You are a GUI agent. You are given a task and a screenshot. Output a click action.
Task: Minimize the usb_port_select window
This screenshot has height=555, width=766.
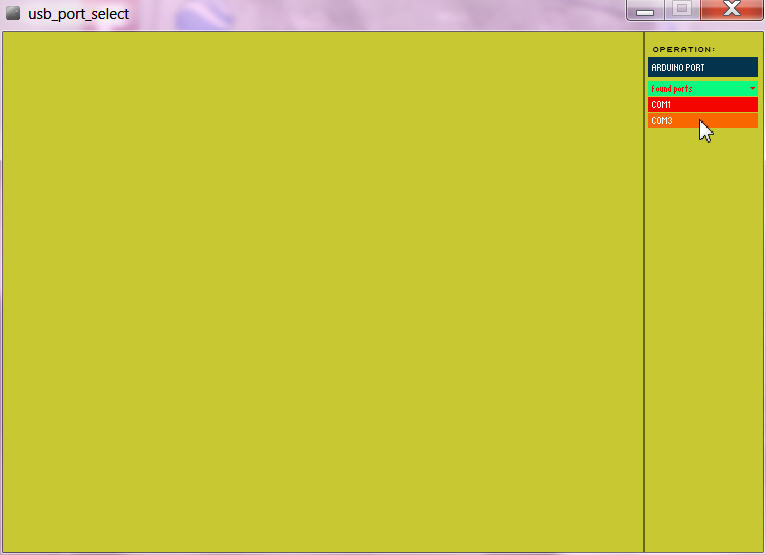645,10
